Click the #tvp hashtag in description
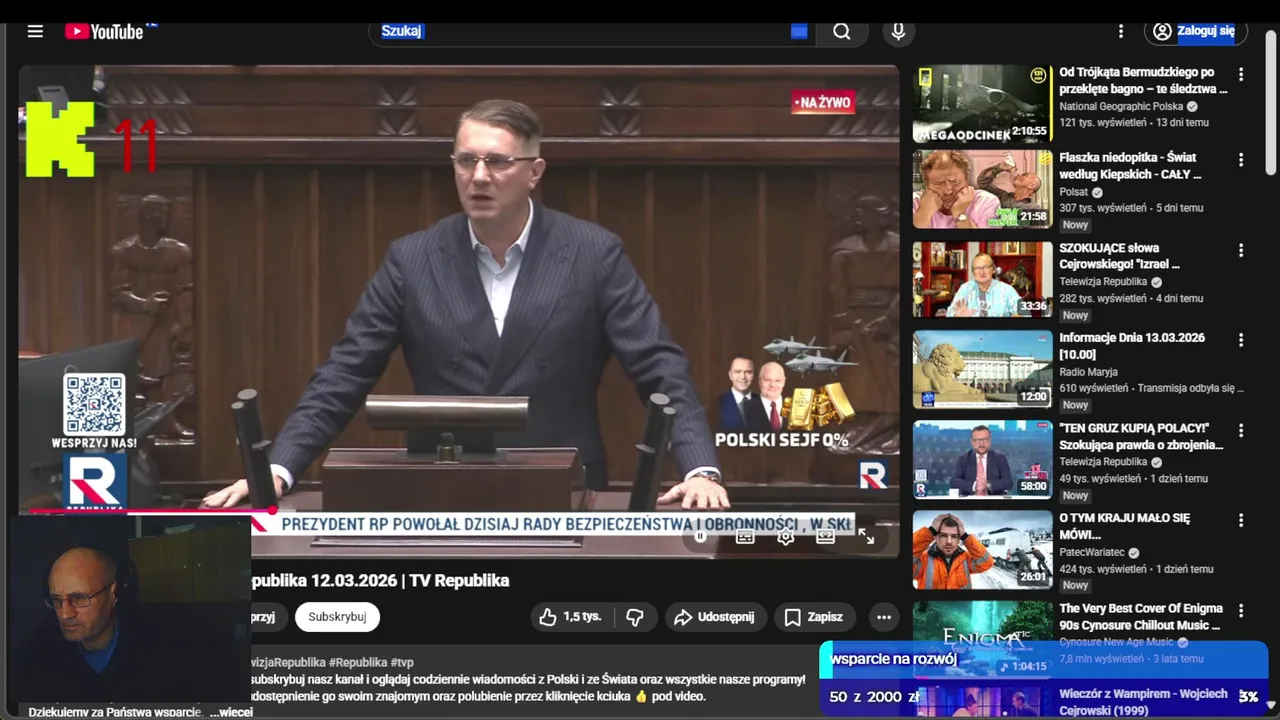This screenshot has width=1280, height=720. (x=402, y=662)
